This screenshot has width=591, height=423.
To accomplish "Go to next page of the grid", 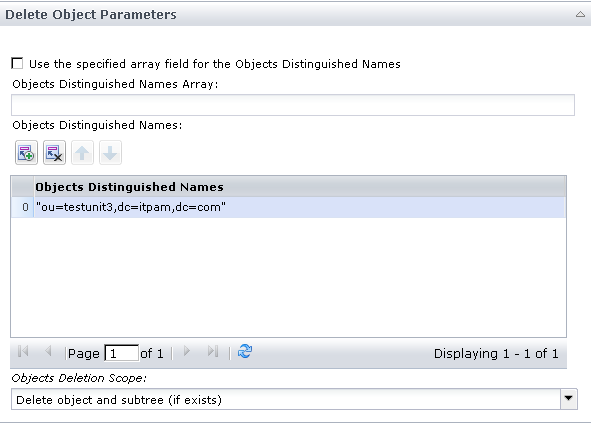I will [x=187, y=351].
